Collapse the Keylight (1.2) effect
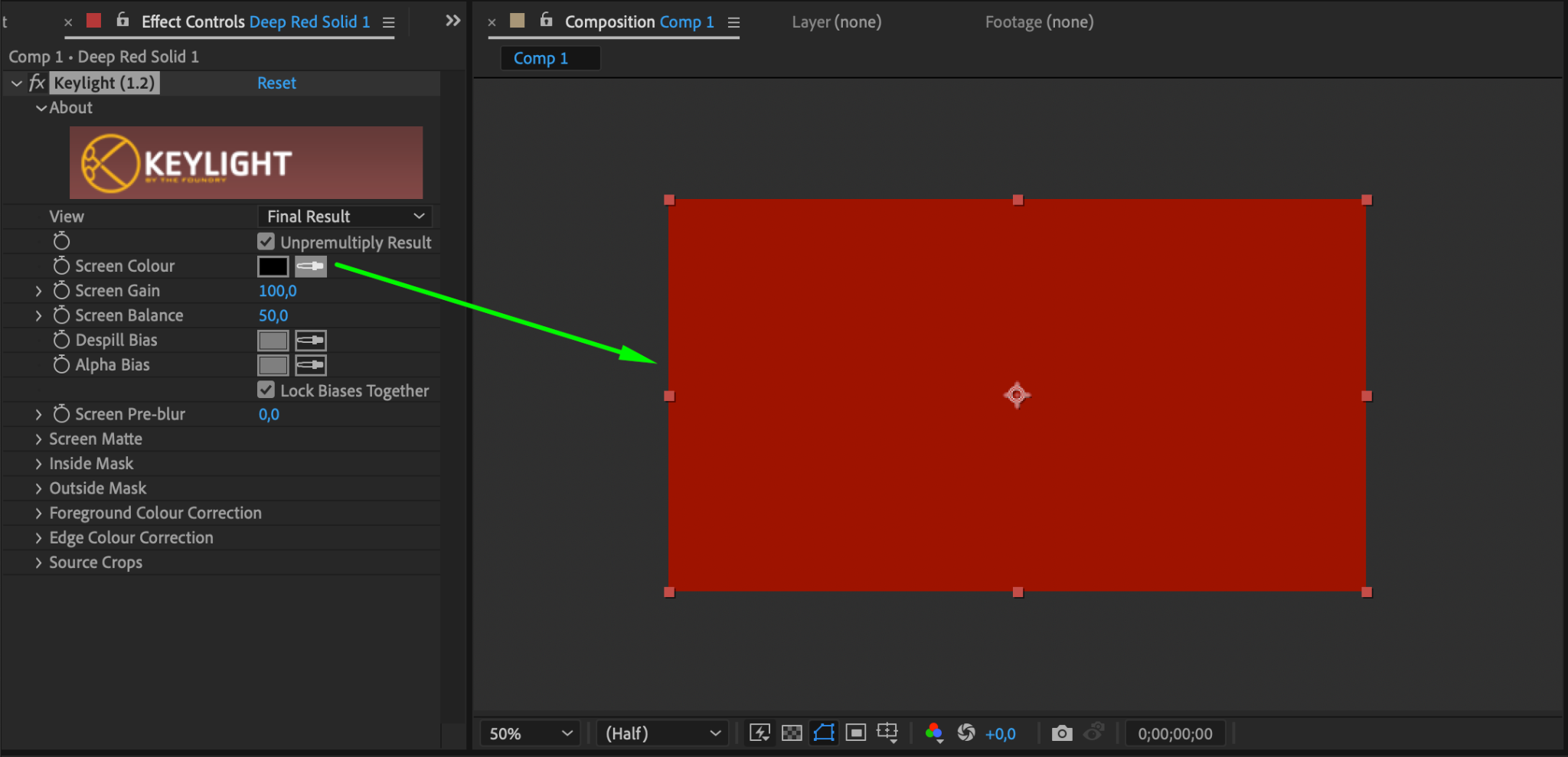The height and width of the screenshot is (757, 1568). 16,83
